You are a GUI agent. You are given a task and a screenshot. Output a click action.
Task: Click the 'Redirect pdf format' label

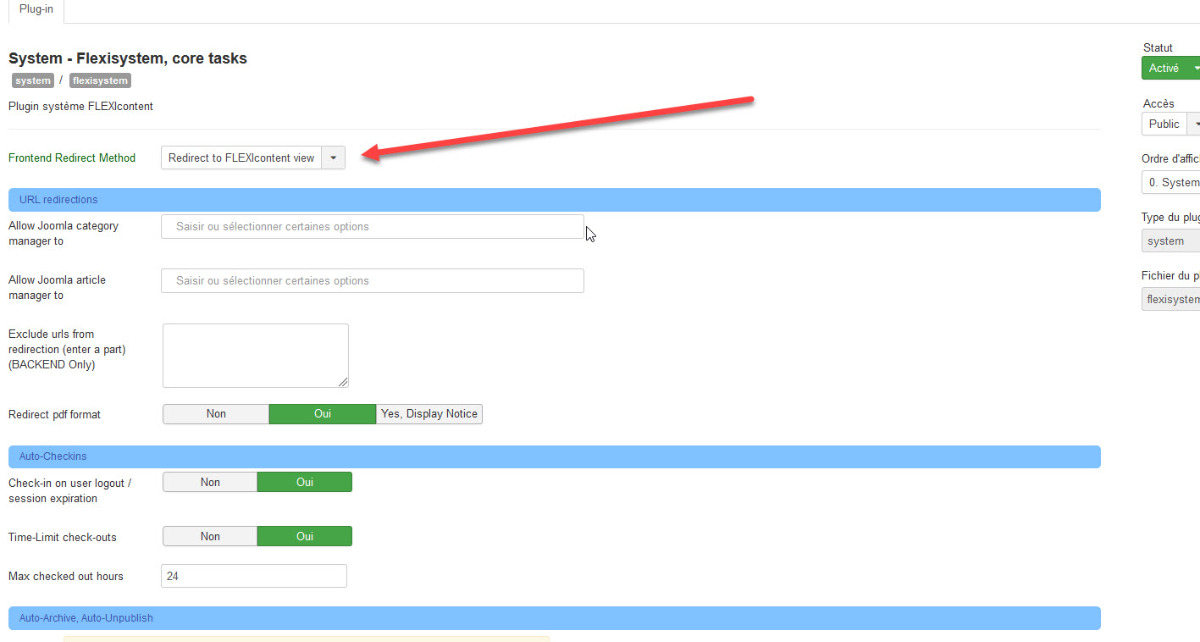pos(55,414)
